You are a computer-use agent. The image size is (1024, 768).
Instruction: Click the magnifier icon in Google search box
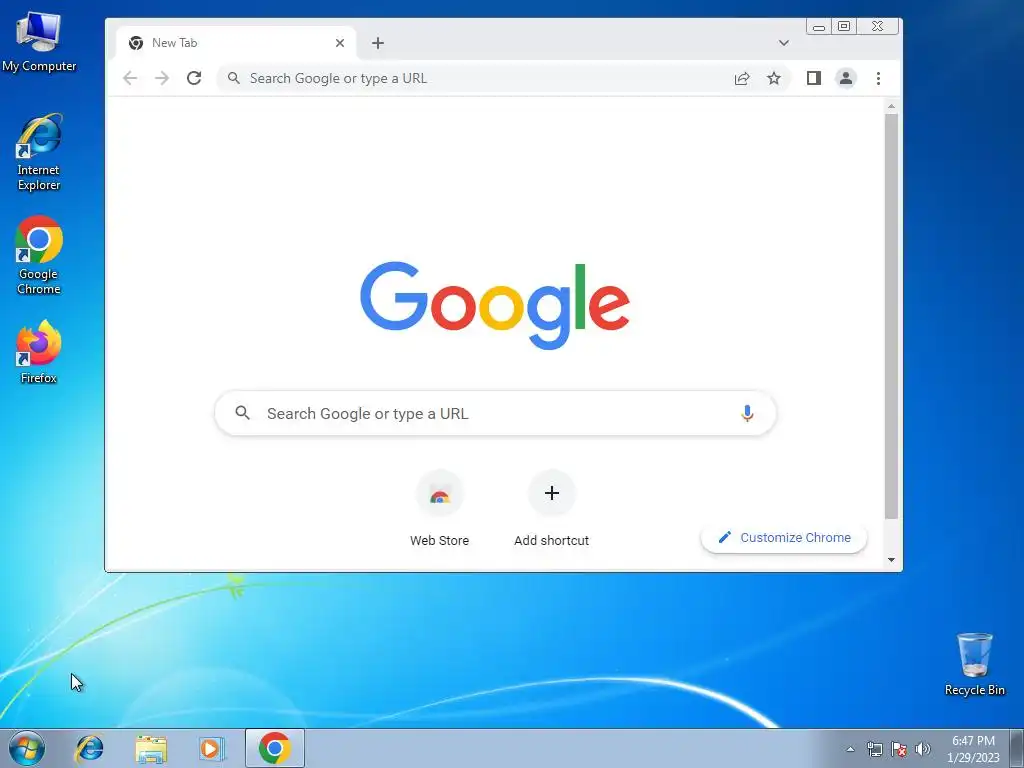point(242,413)
